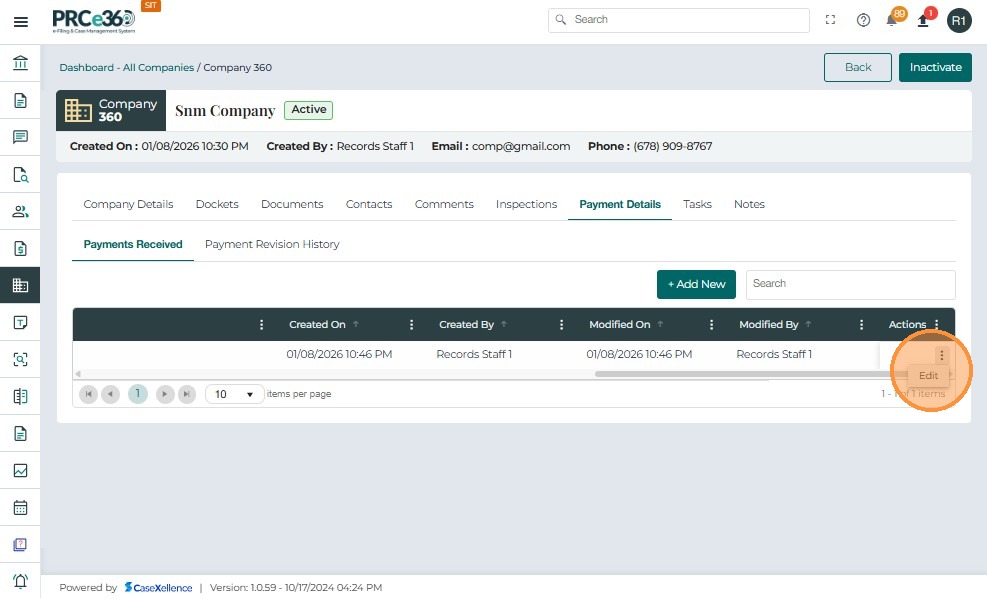This screenshot has height=599, width=987.
Task: Switch to Tasks tab
Action: pyautogui.click(x=697, y=204)
